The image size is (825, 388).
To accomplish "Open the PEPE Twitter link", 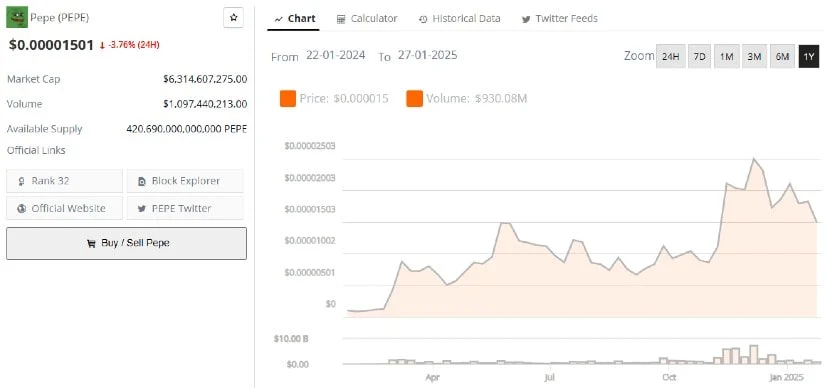I will point(185,208).
